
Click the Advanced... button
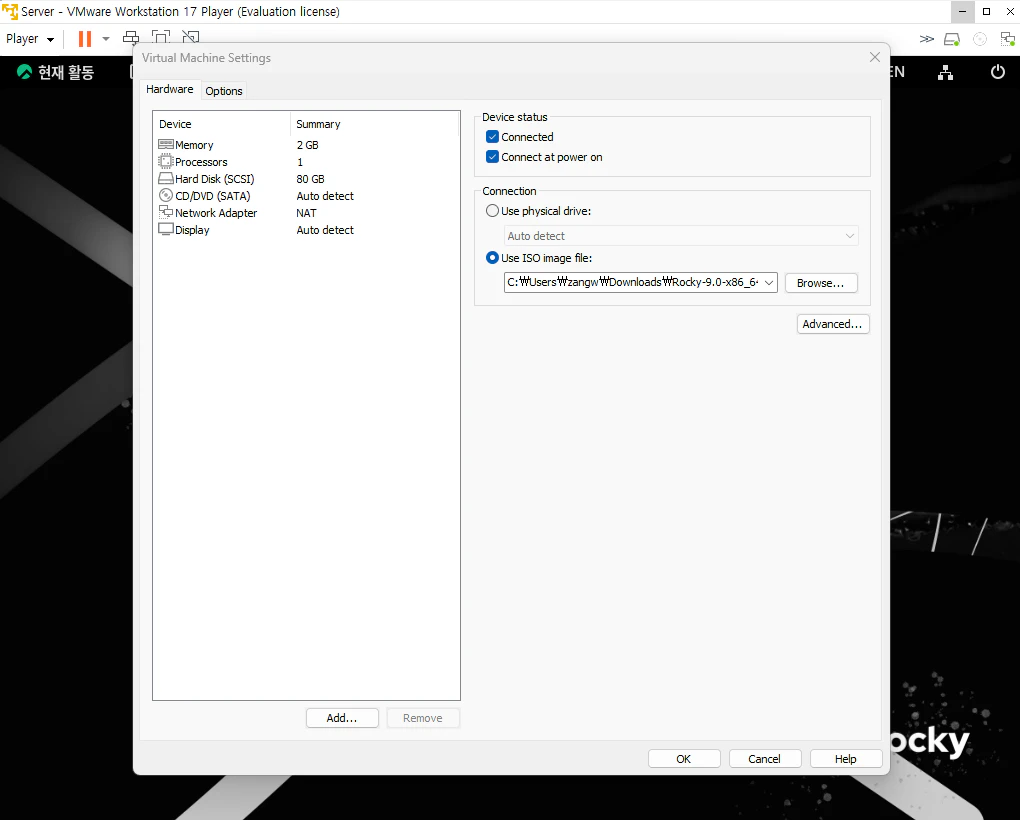(x=833, y=324)
